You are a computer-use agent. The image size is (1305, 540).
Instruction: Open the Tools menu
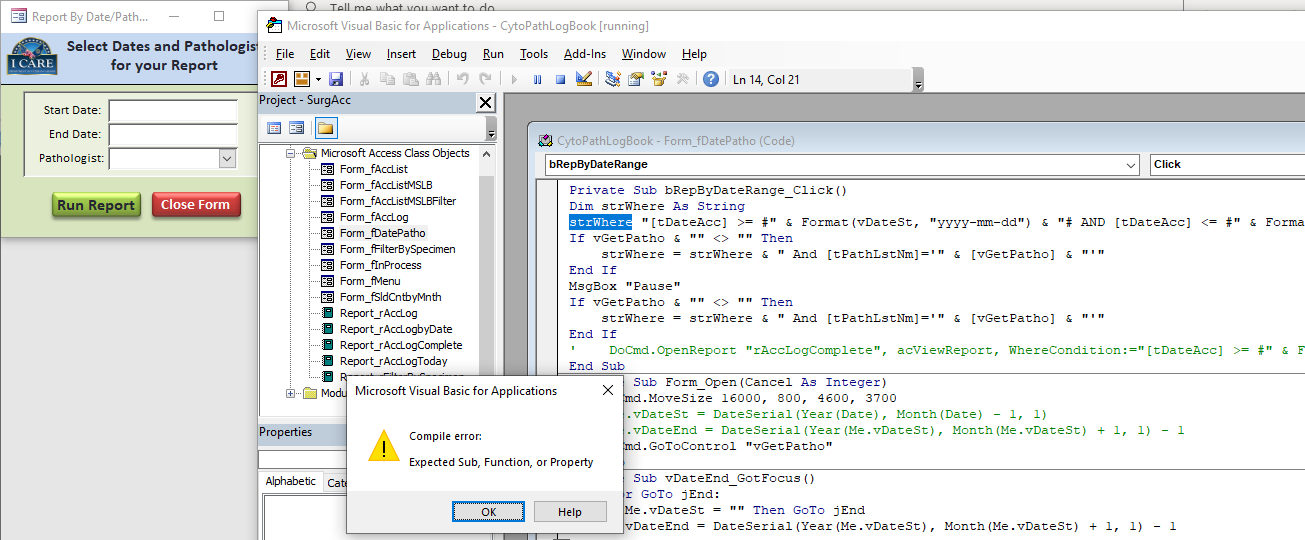(534, 54)
